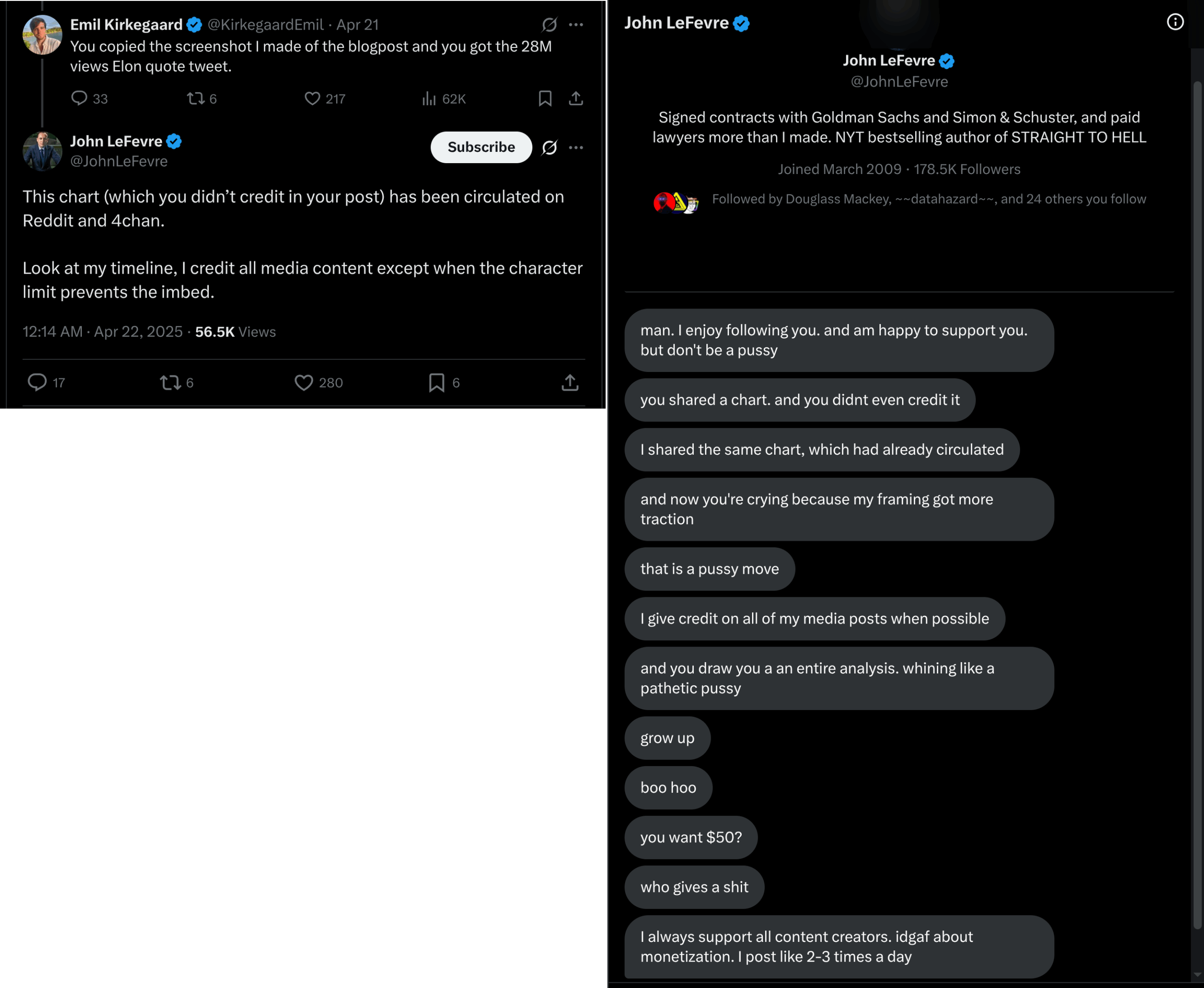Share John LeFevre's main tweet

pyautogui.click(x=570, y=382)
